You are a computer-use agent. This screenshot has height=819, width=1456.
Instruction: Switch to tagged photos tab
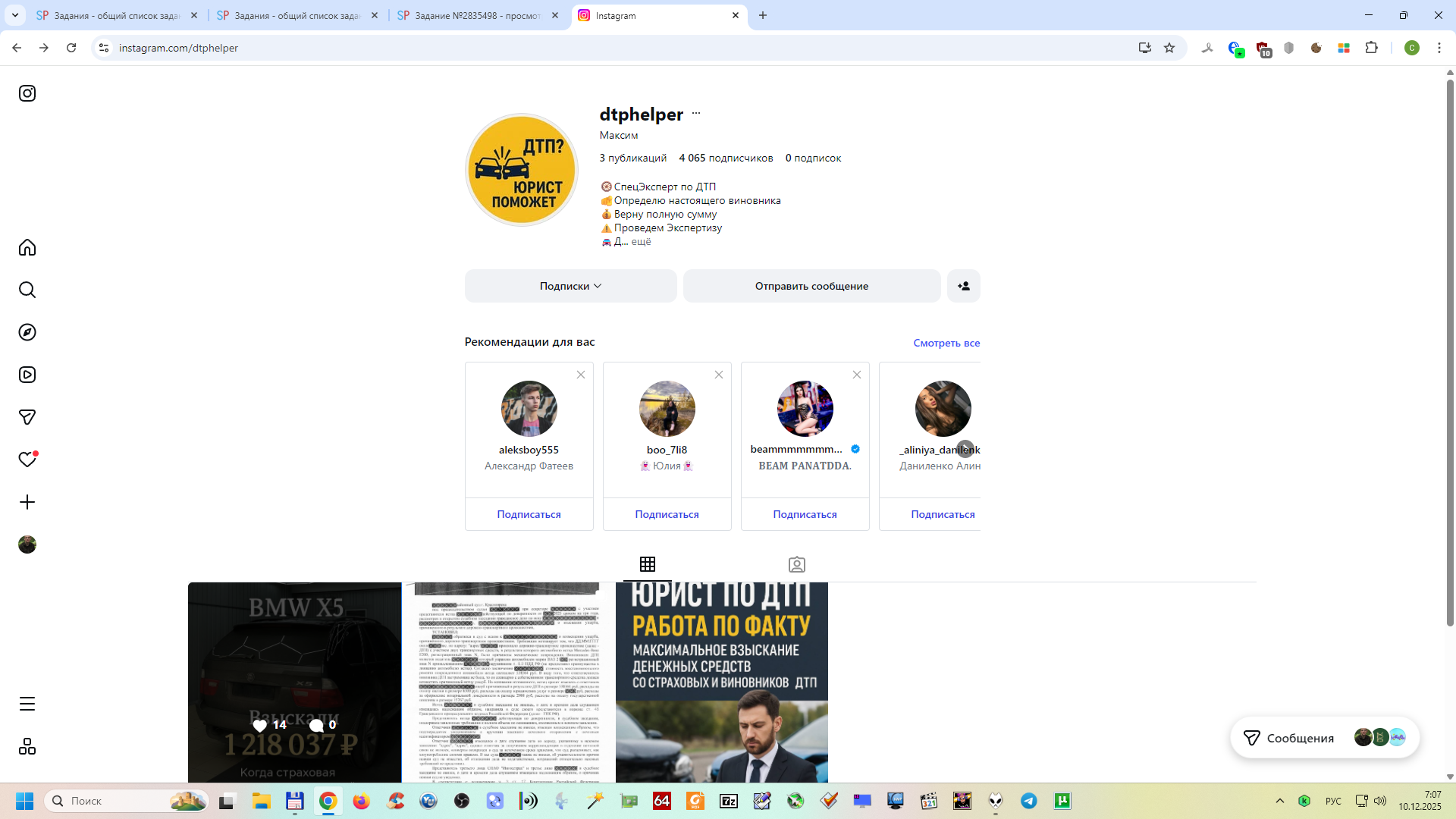pos(796,565)
